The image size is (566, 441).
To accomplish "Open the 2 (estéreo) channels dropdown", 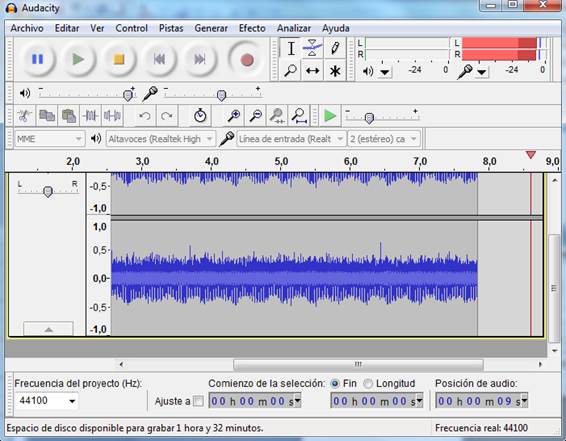I will [x=384, y=139].
